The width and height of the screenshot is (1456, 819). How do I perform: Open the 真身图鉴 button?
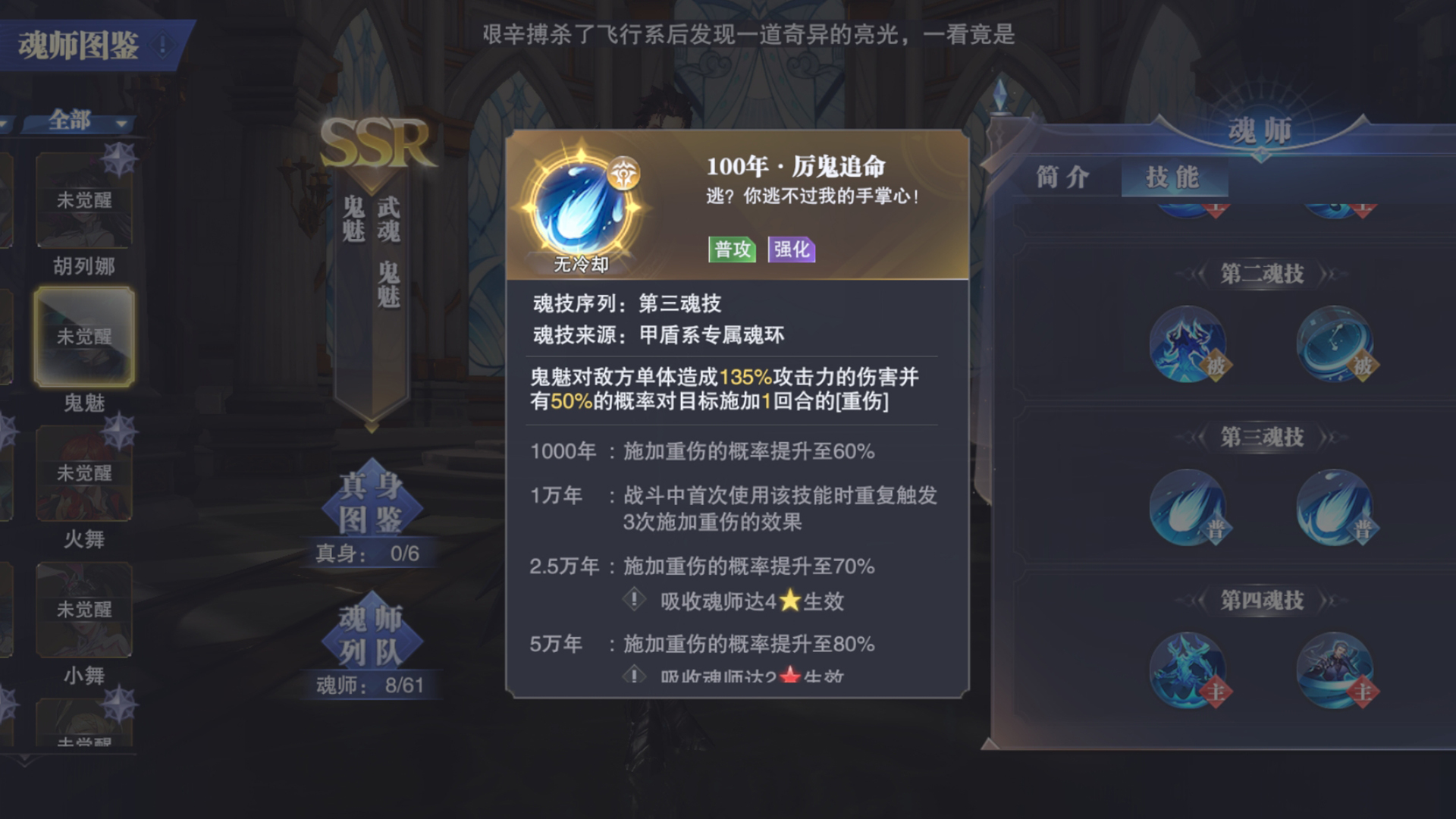point(370,502)
